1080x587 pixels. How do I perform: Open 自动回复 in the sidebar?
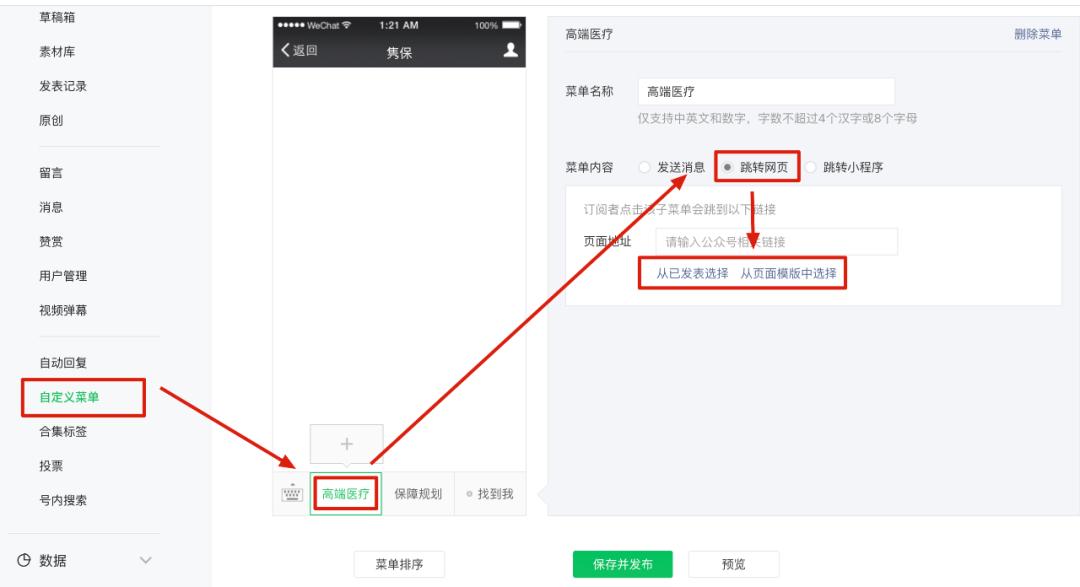coord(64,363)
